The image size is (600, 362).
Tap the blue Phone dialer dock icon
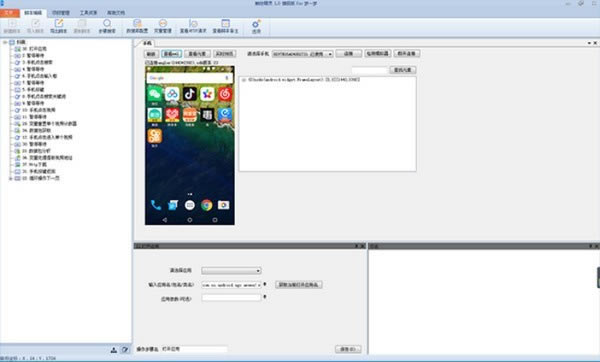(x=156, y=205)
